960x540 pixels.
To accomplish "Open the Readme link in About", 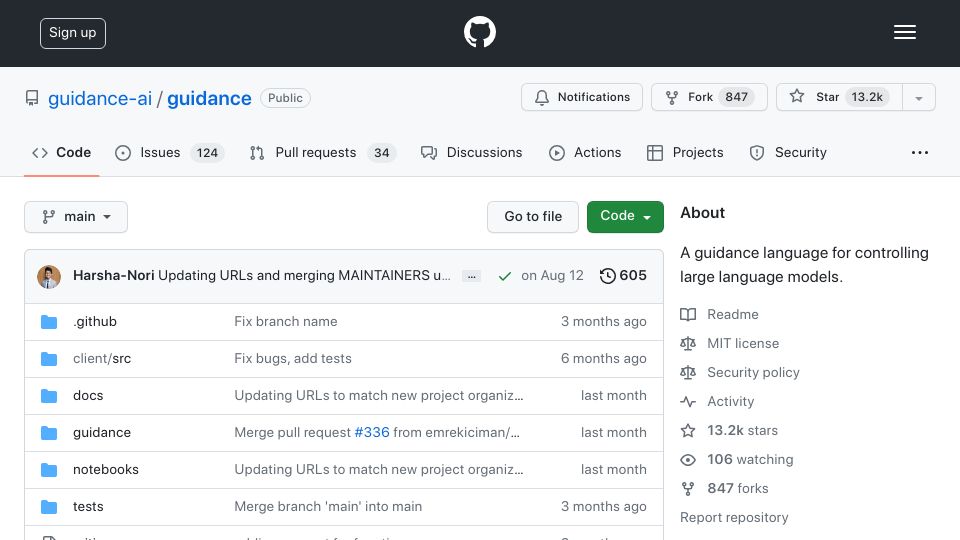I will tap(719, 315).
